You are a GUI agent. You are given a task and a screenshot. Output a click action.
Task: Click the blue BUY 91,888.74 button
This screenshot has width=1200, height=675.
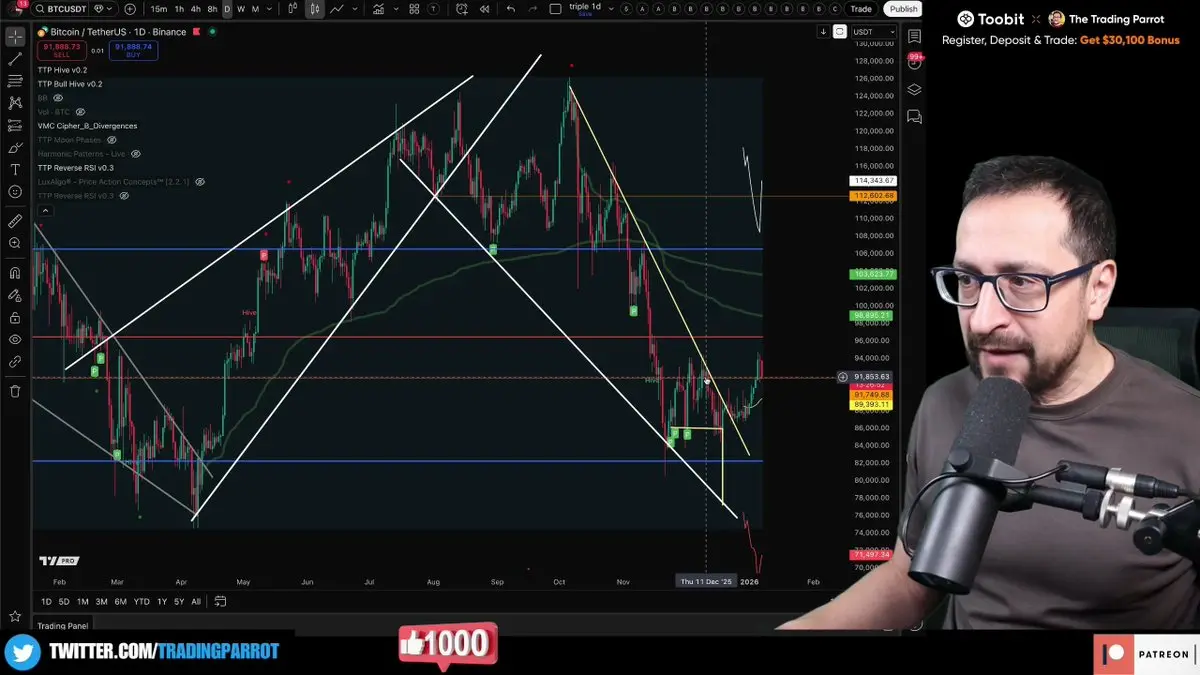point(132,49)
